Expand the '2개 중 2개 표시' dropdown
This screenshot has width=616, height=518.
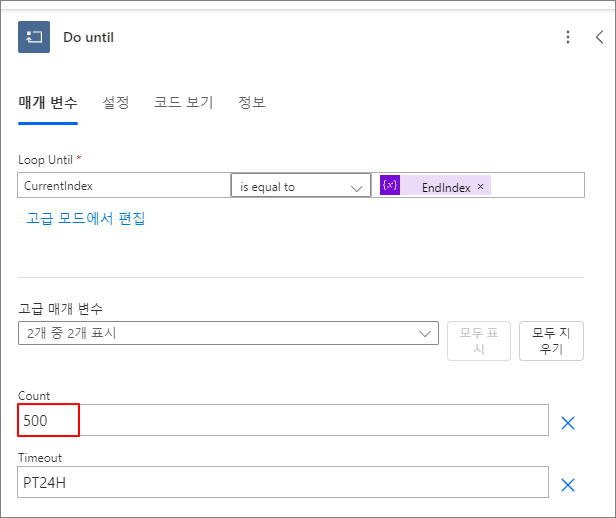(228, 333)
